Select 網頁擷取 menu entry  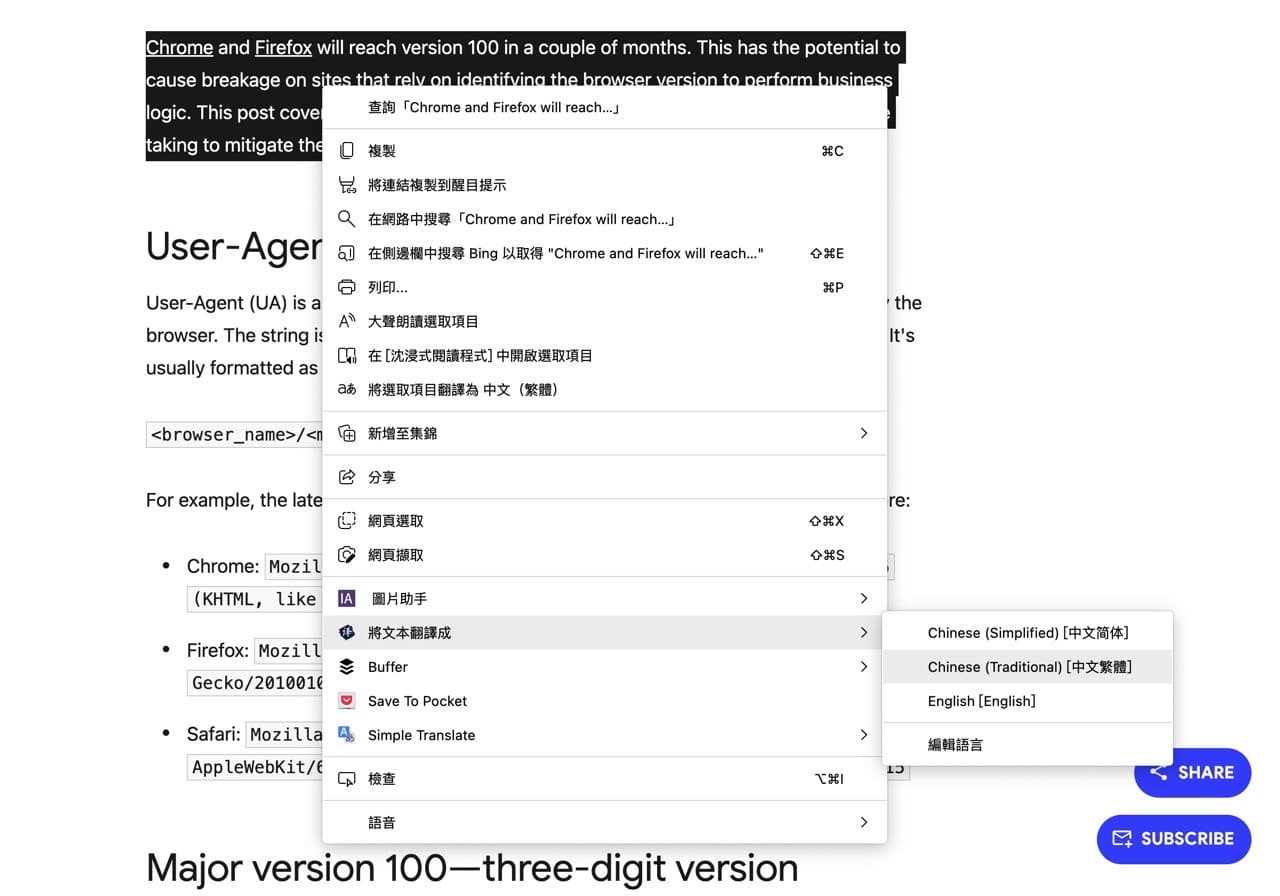(604, 555)
